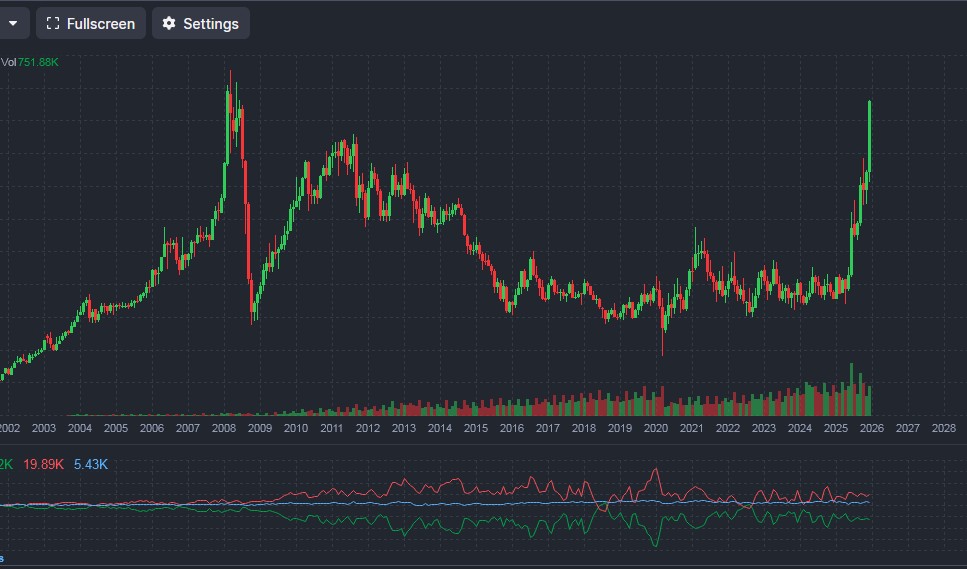Select the 2002 label on time axis
This screenshot has height=569, width=967.
click(x=9, y=428)
